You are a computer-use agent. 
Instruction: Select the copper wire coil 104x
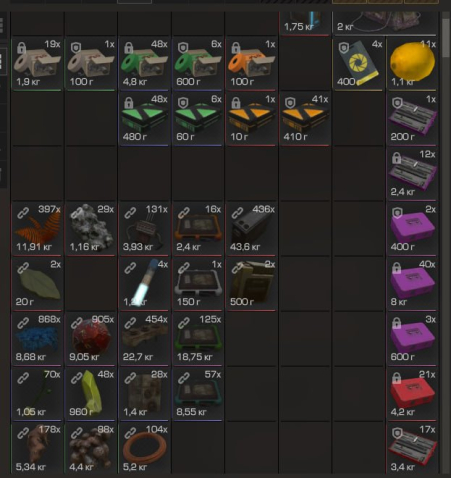[x=144, y=448]
